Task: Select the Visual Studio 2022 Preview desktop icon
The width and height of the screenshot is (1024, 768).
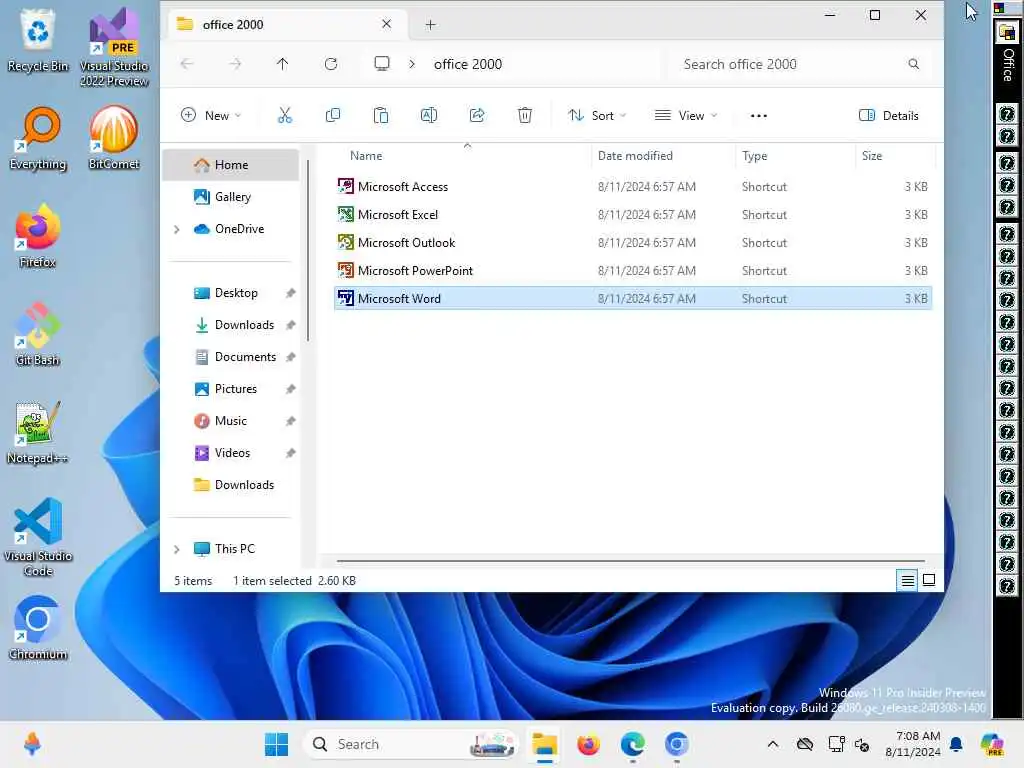Action: pyautogui.click(x=114, y=48)
